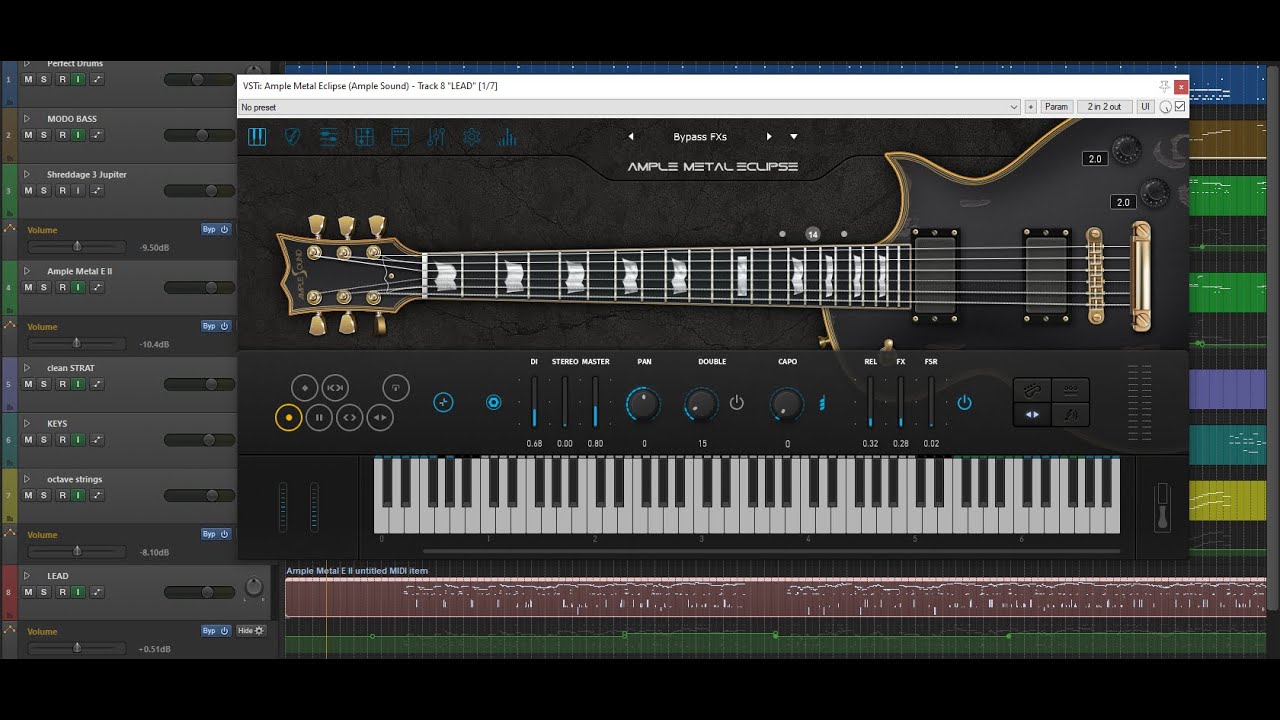
Task: Solo the MODO BASS track
Action: 44,135
